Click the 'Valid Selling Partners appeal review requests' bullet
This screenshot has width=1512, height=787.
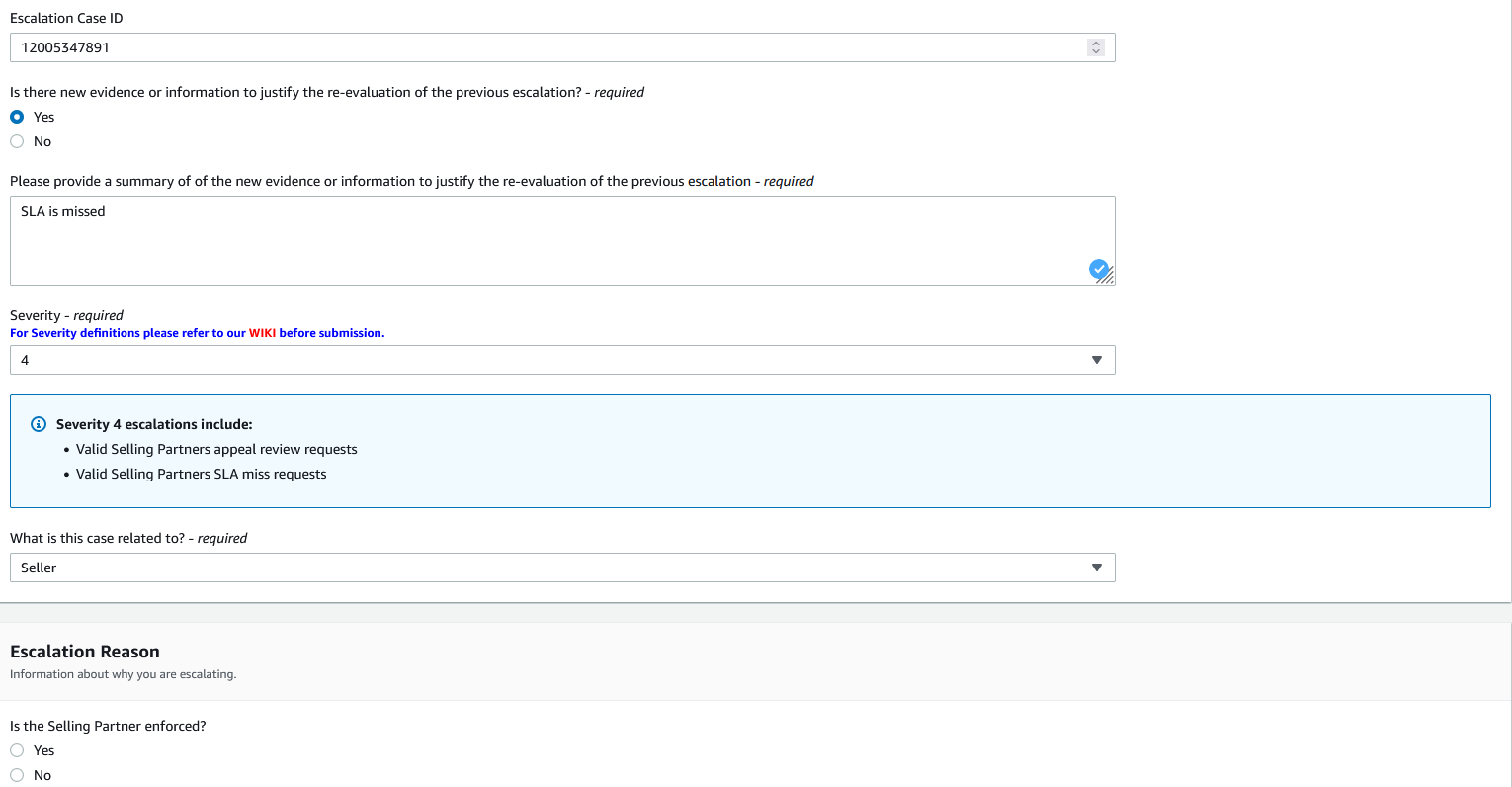(216, 449)
